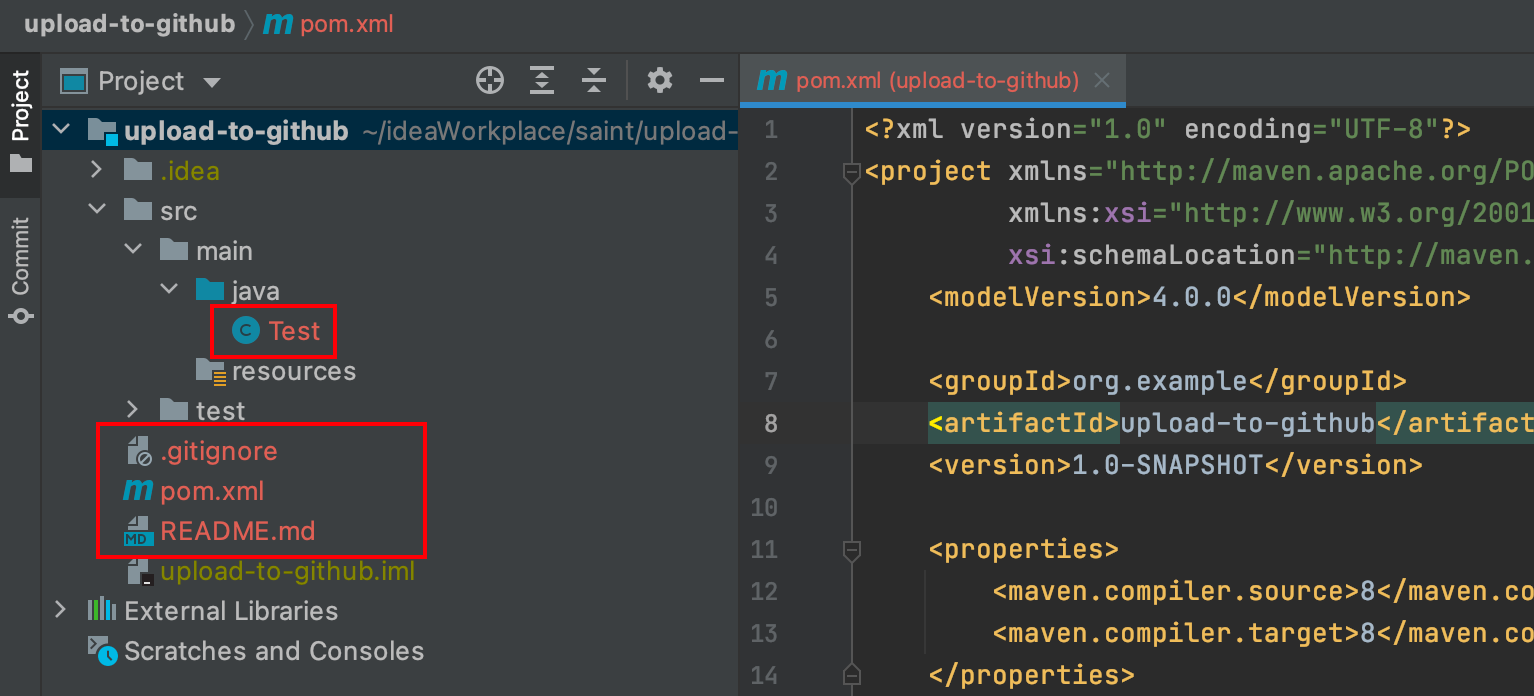
Task: Click line number 8 in the gutter
Action: pyautogui.click(x=770, y=423)
